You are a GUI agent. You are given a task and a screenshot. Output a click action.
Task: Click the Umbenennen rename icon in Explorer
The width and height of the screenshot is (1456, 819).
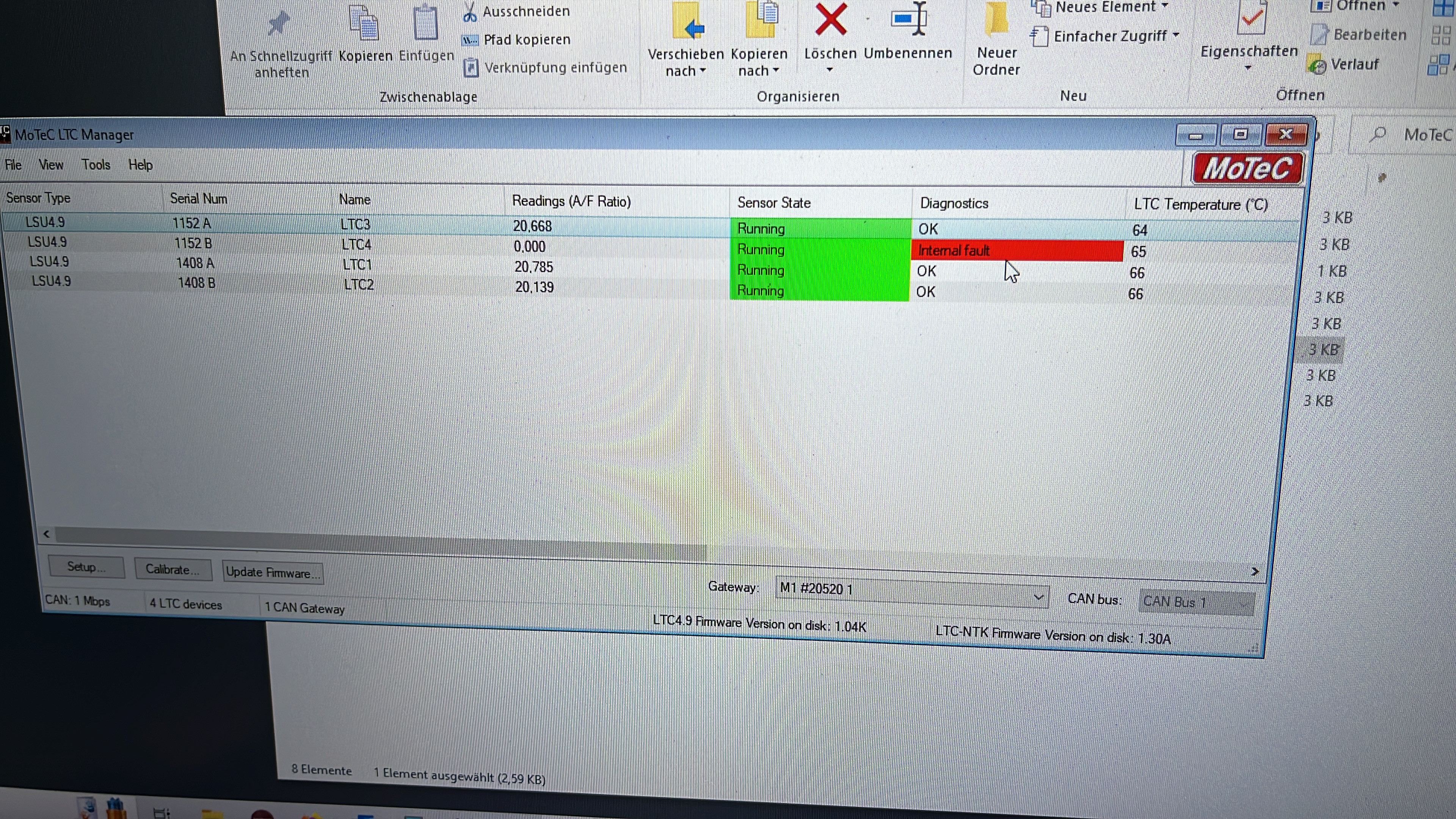(x=909, y=19)
